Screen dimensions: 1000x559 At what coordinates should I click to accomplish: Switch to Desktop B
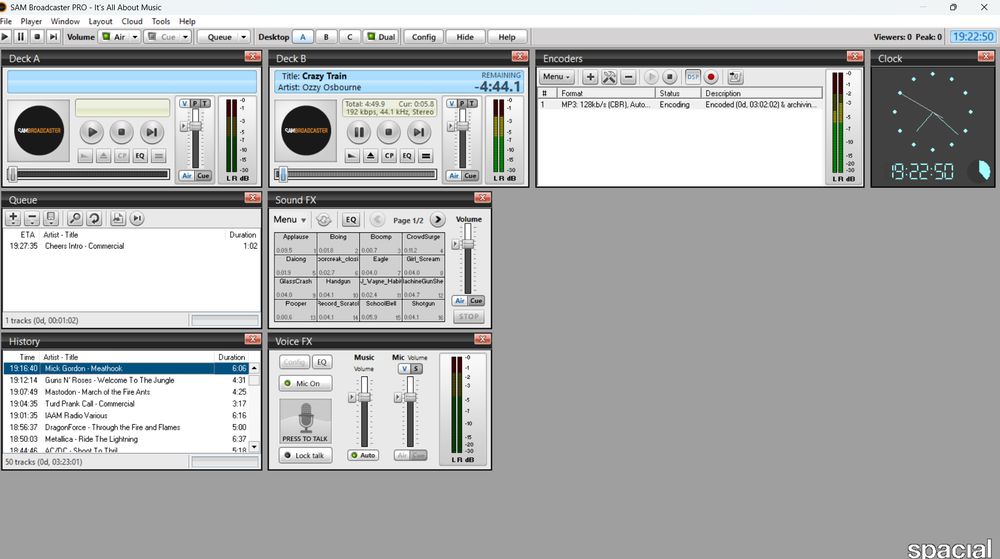coord(326,37)
